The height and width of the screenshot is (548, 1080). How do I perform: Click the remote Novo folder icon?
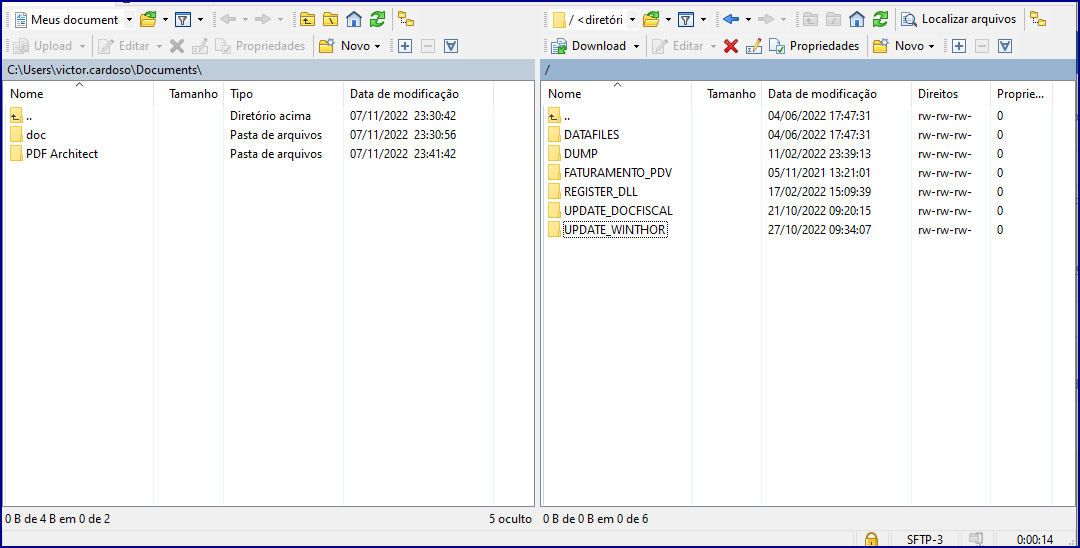(881, 46)
